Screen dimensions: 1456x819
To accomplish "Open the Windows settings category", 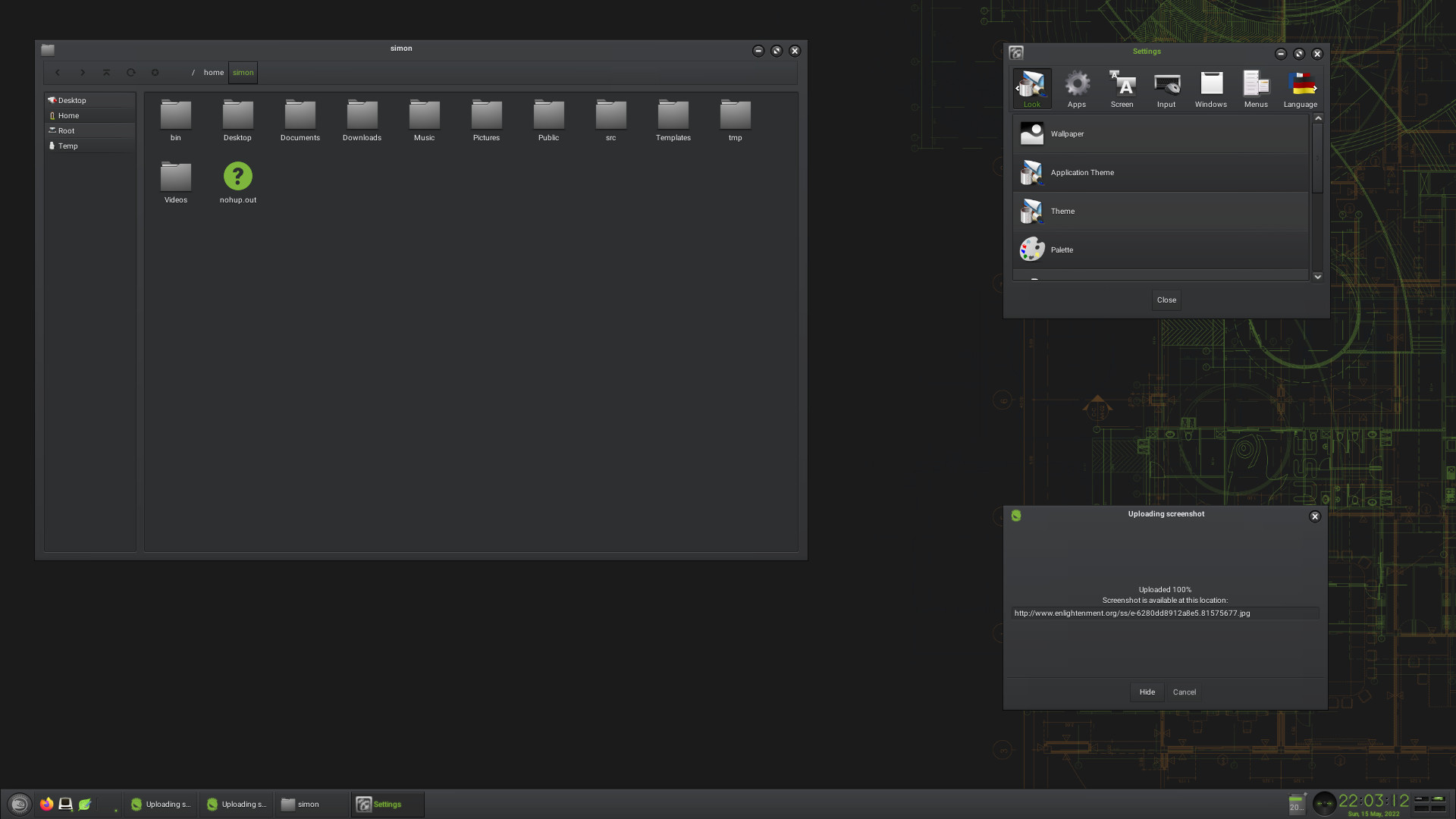I will (x=1210, y=87).
